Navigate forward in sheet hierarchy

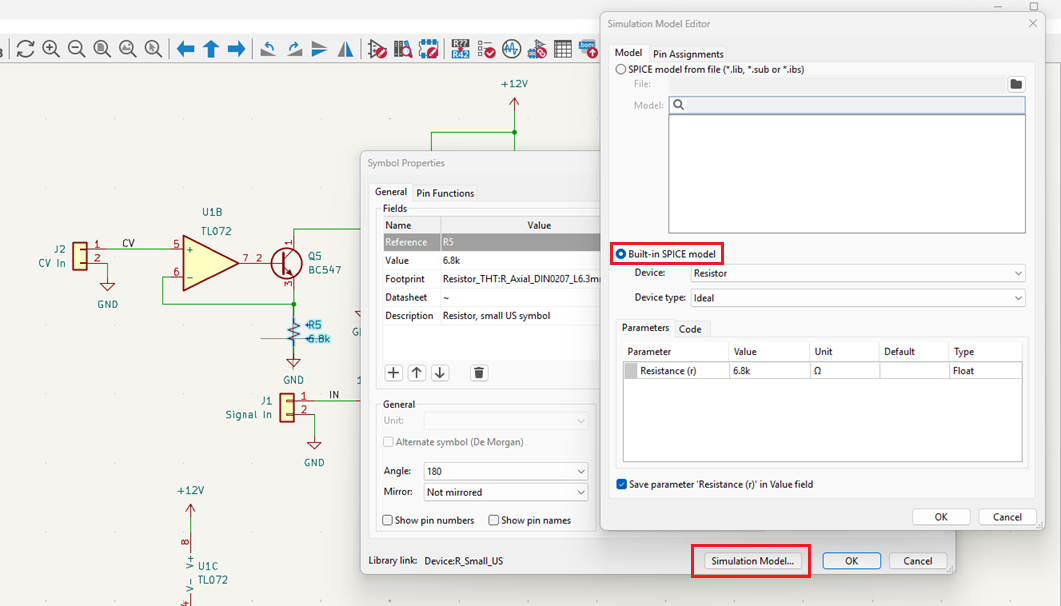click(236, 49)
